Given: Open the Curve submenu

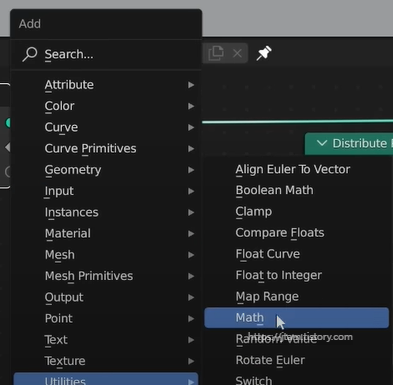Looking at the screenshot, I should 106,127.
